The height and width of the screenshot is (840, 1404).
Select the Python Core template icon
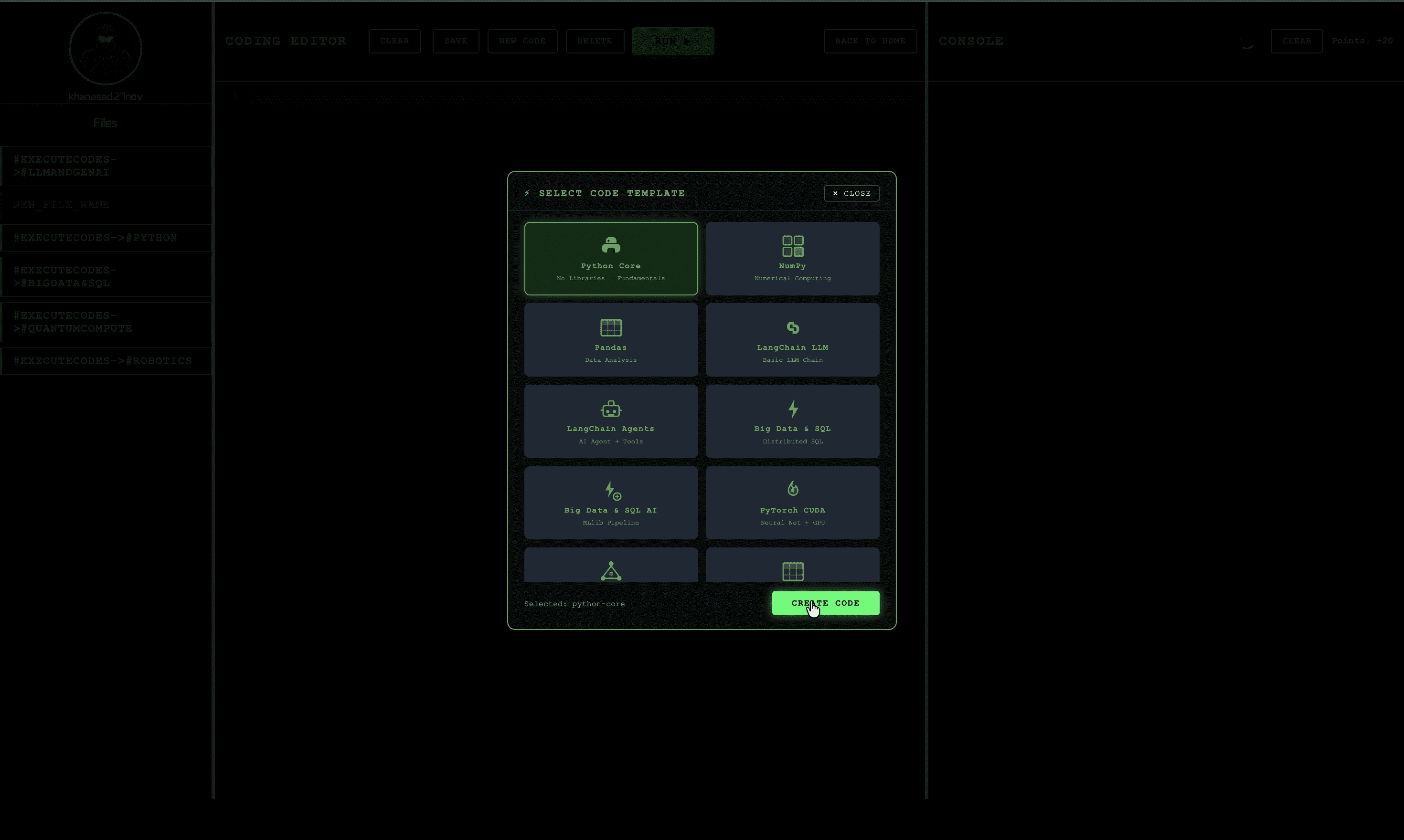pos(610,245)
